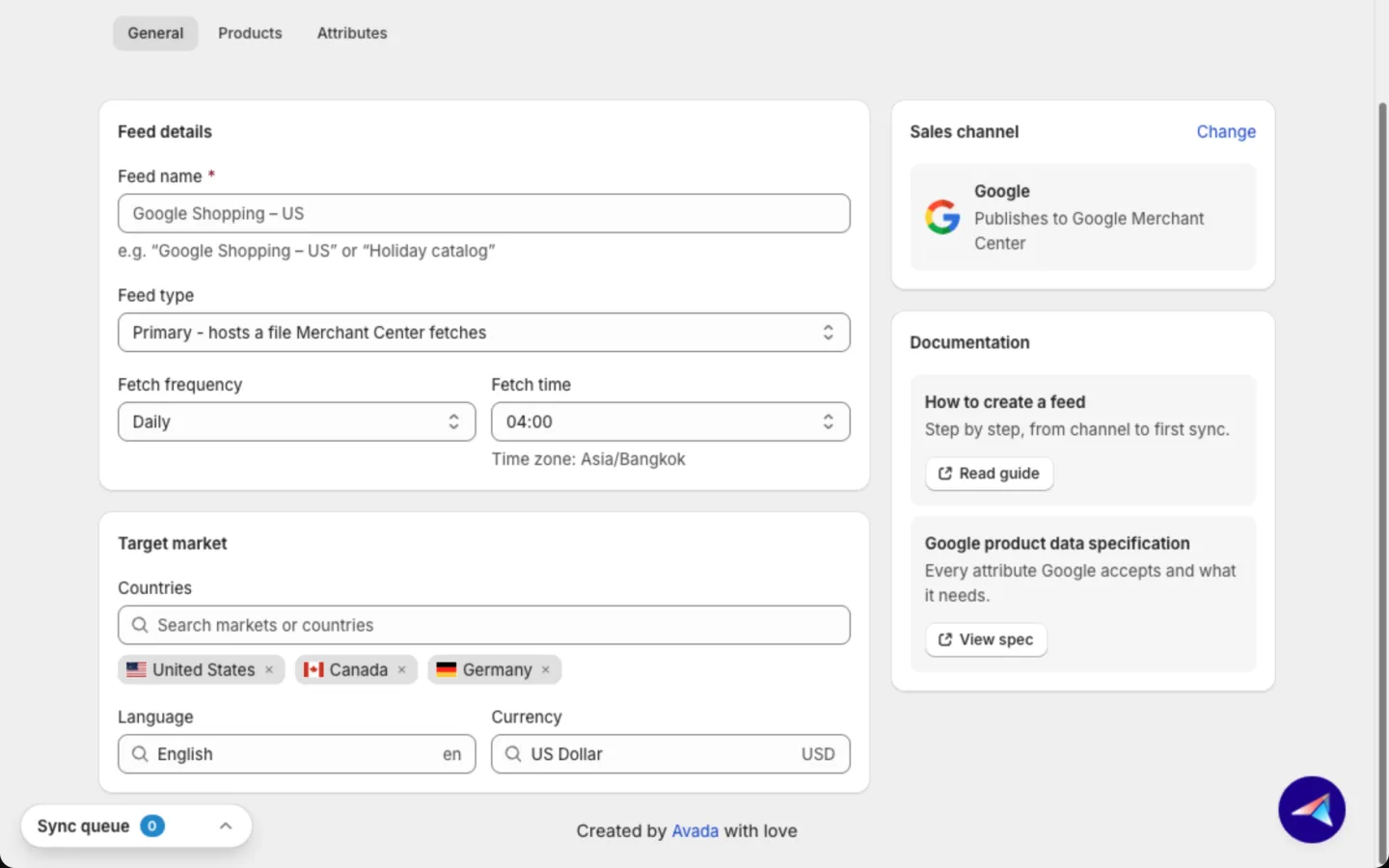The height and width of the screenshot is (868, 1389).
Task: Open the Currency selector field
Action: coord(670,754)
